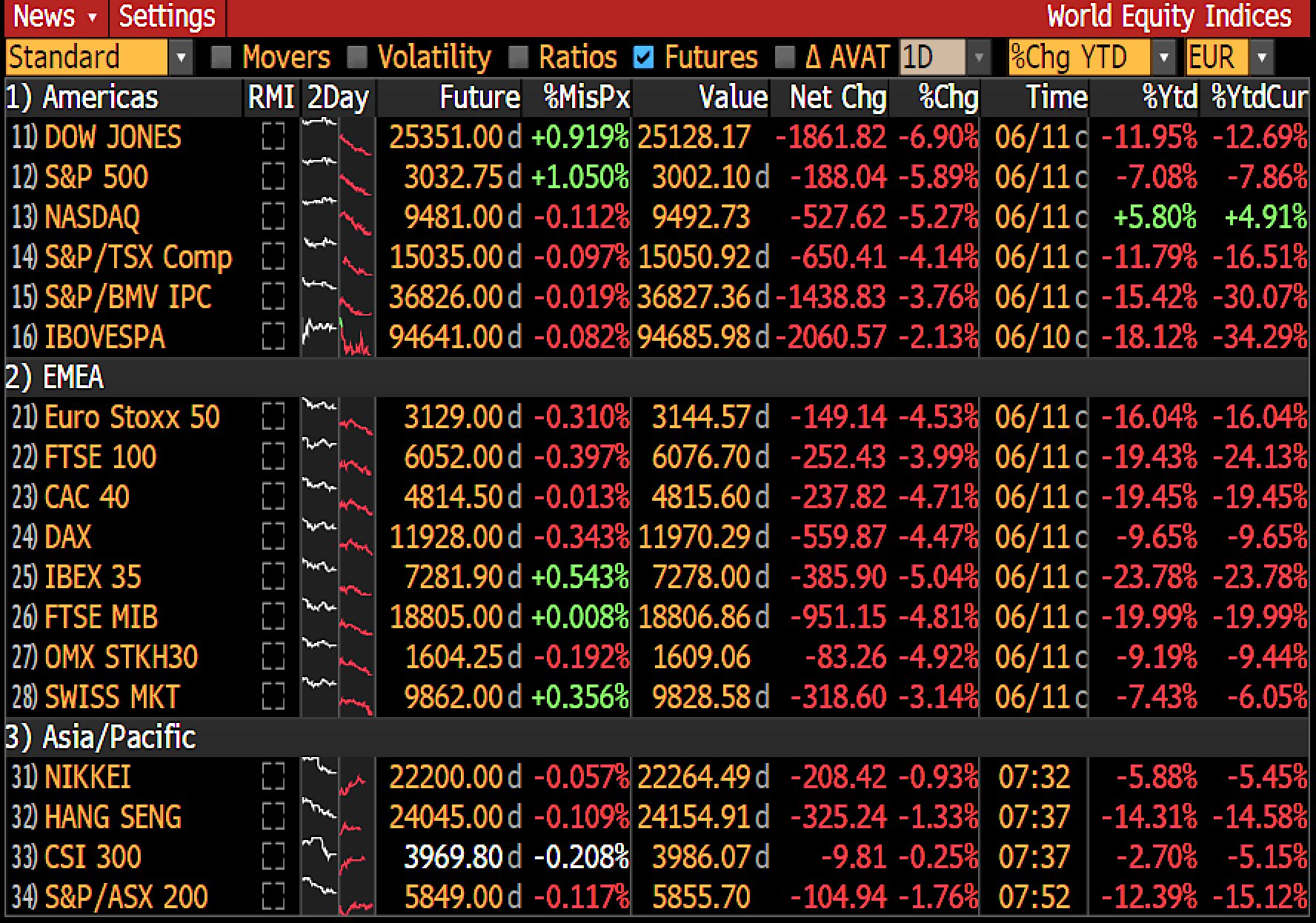Viewport: 1316px width, 923px height.
Task: Toggle the RMI box for S&P/ASX 200
Action: 273,897
